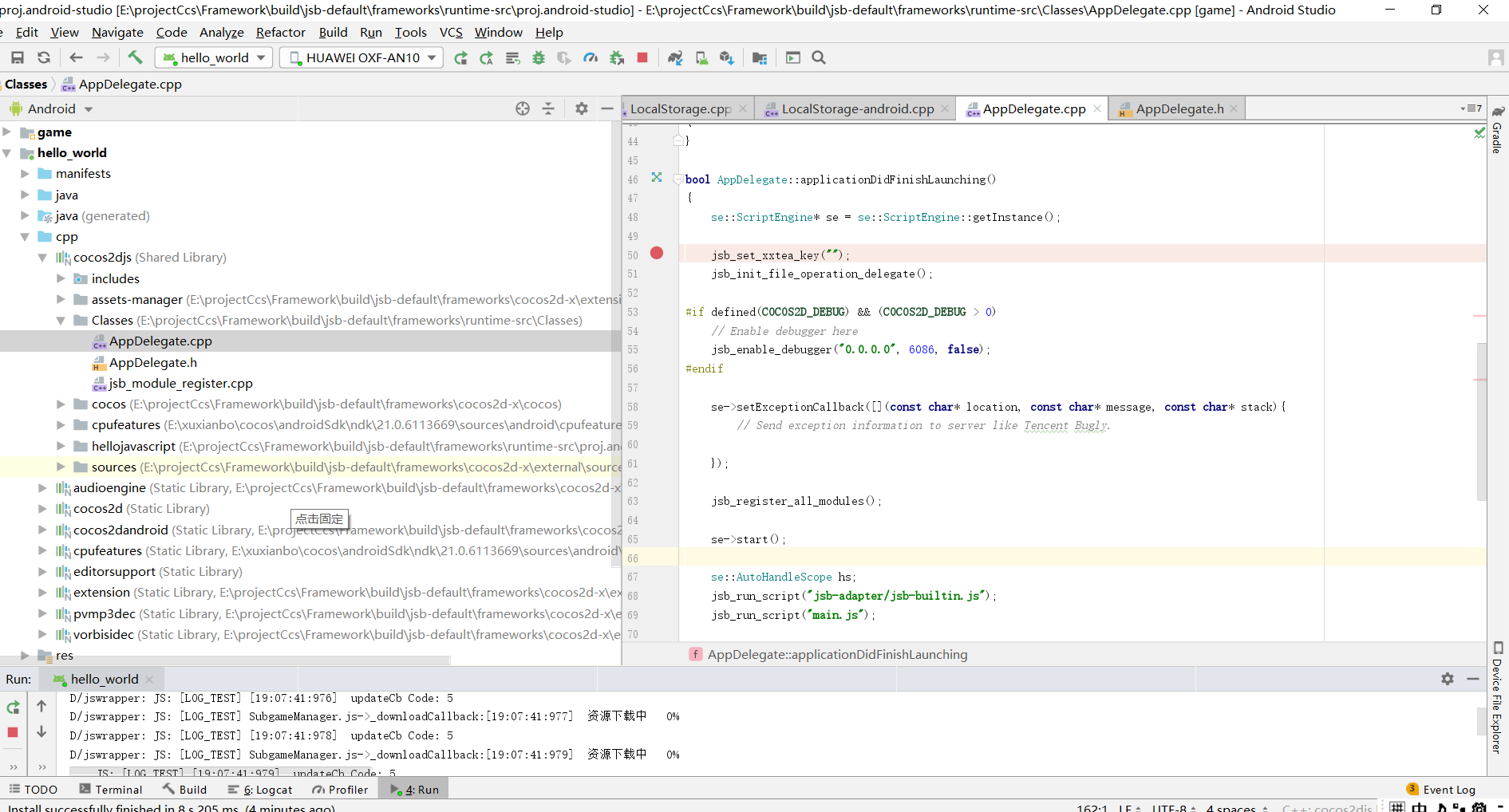Open the 6: Logcat tool window

point(260,790)
